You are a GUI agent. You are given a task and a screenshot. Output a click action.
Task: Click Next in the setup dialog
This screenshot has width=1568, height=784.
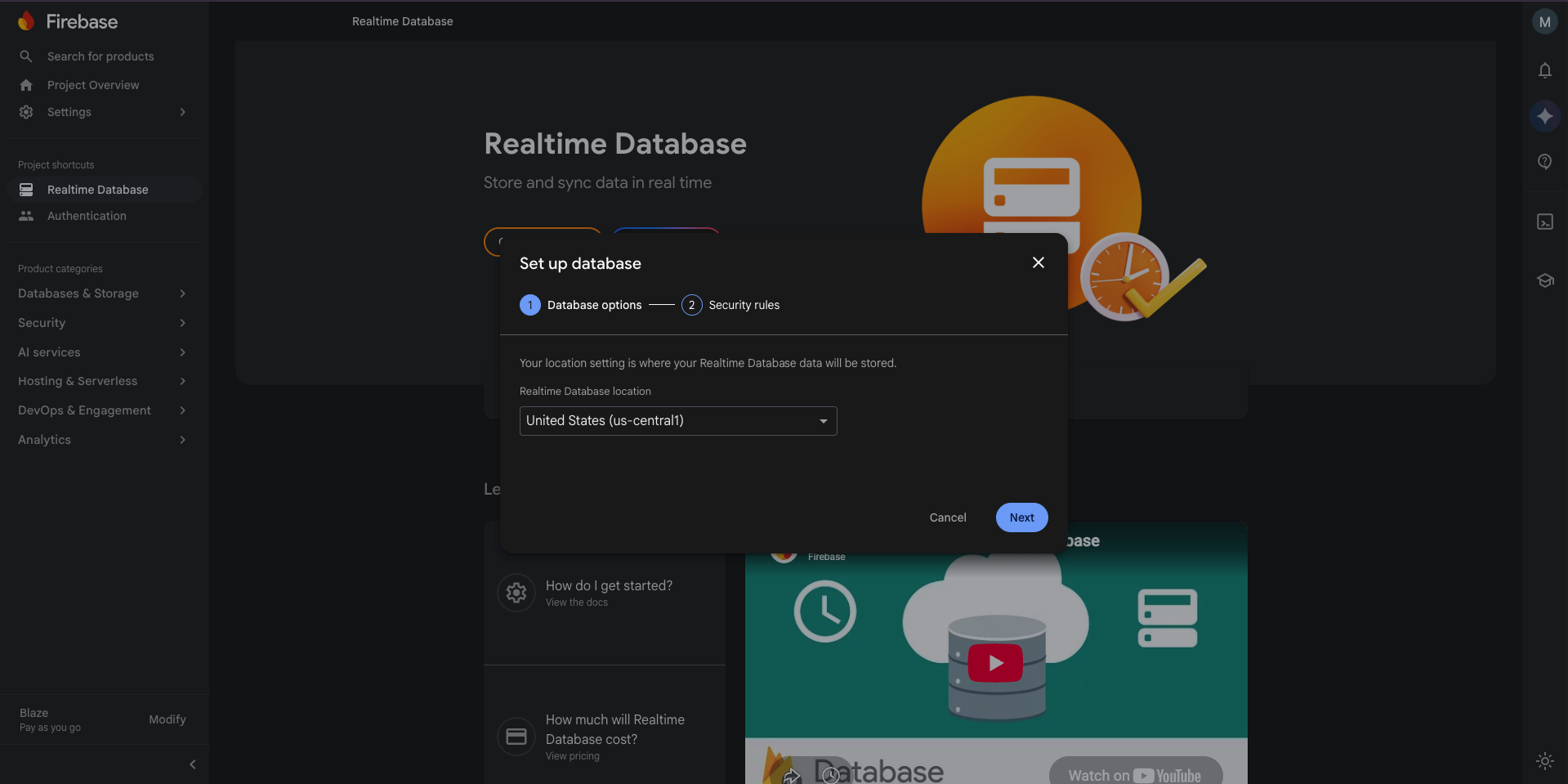(1021, 517)
